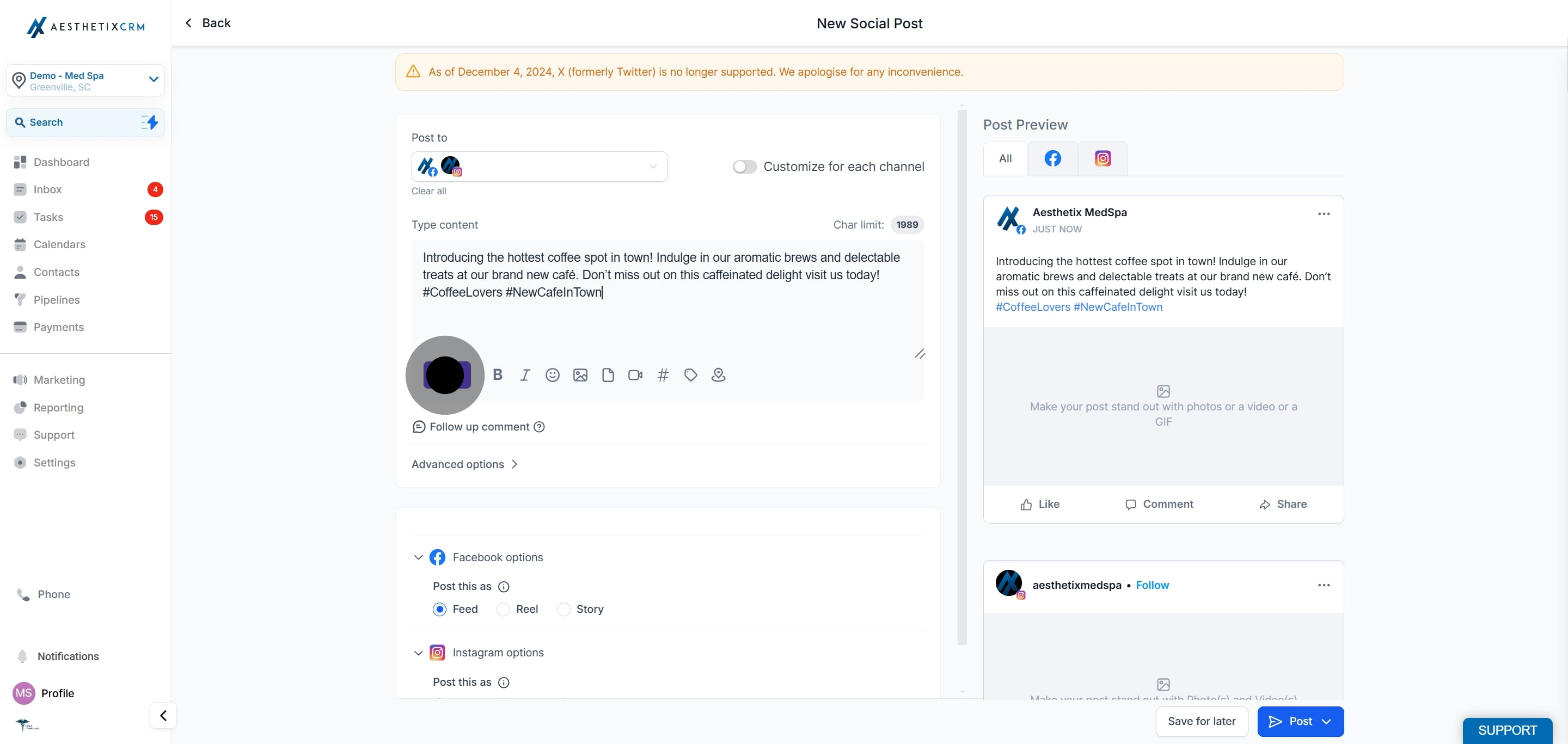
Task: Collapse the Facebook options section
Action: coord(418,557)
